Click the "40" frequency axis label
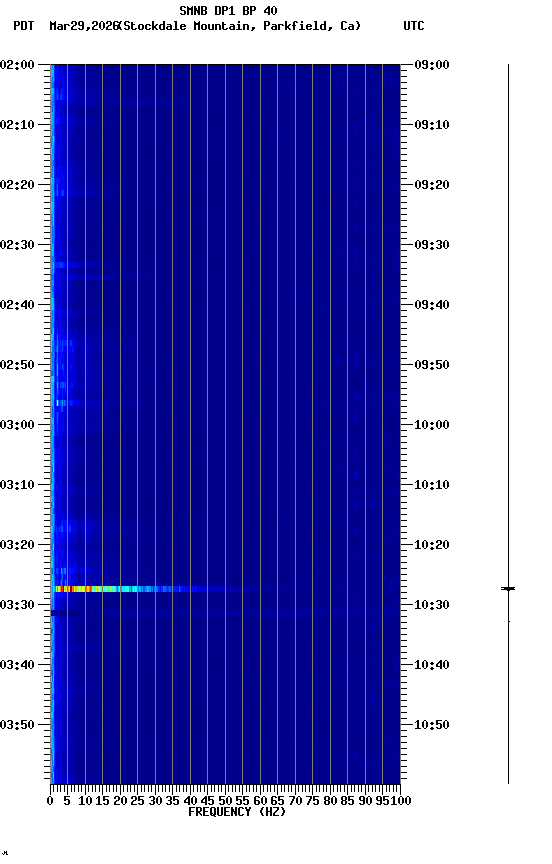The image size is (552, 864). pyautogui.click(x=190, y=801)
